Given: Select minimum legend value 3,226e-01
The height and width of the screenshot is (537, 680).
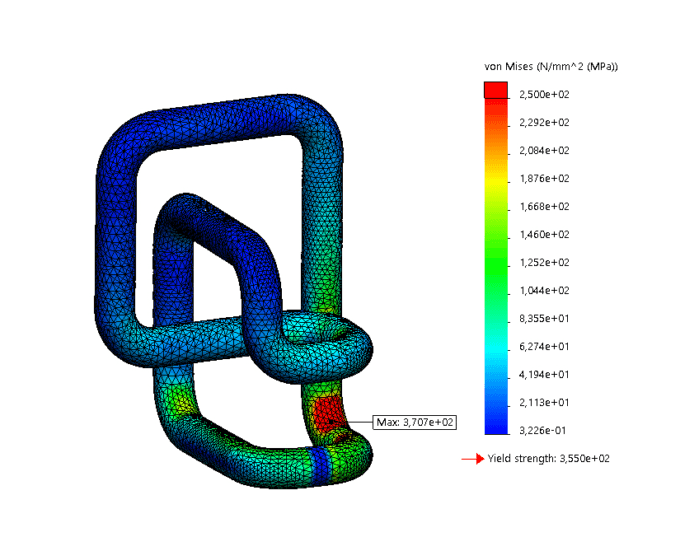Looking at the screenshot, I should [x=544, y=431].
